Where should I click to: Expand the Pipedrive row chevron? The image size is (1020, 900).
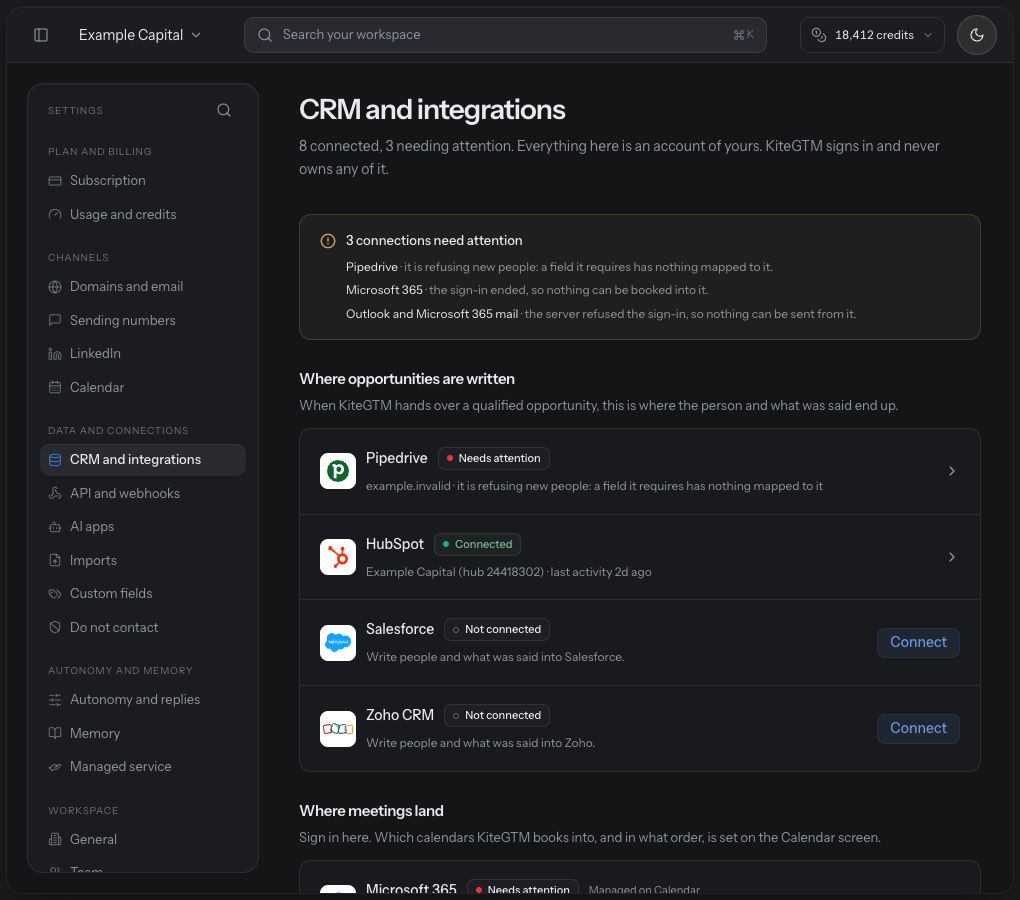951,471
